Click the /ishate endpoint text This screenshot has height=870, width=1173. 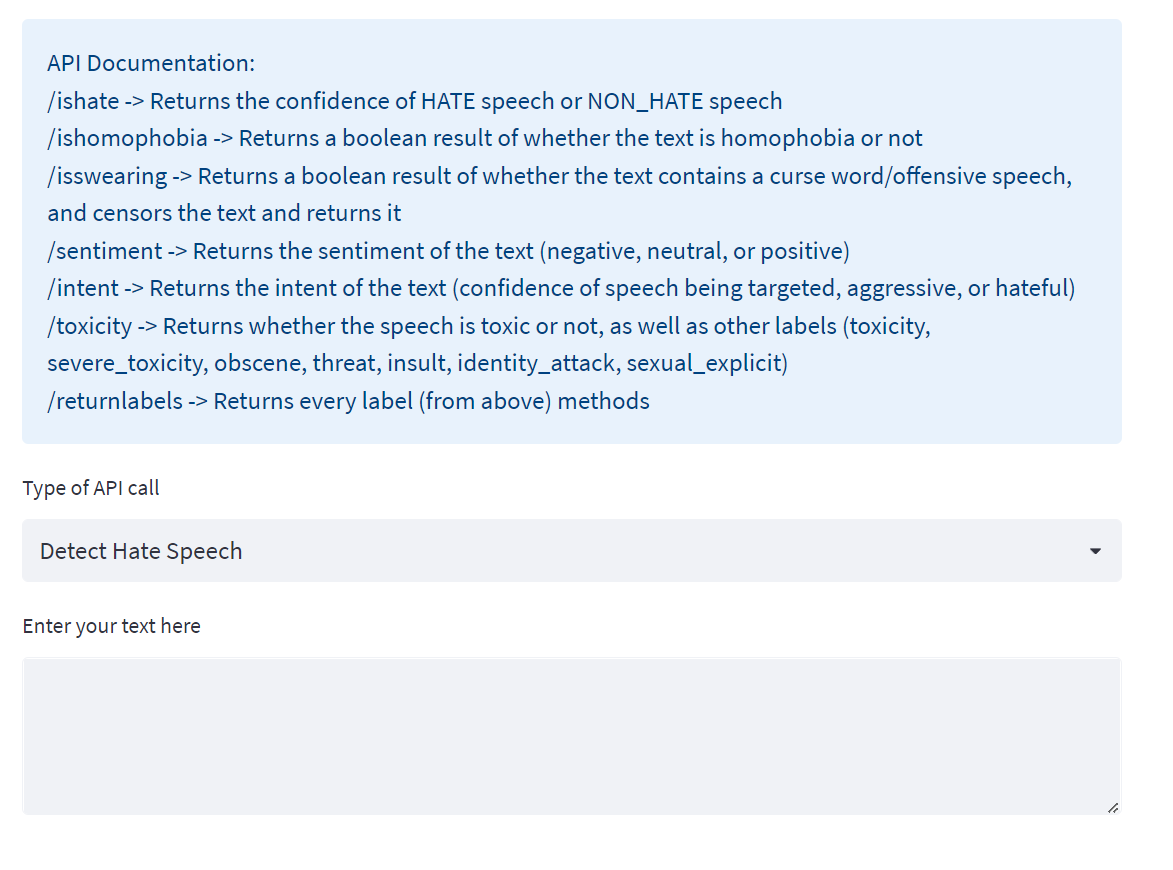pos(83,101)
